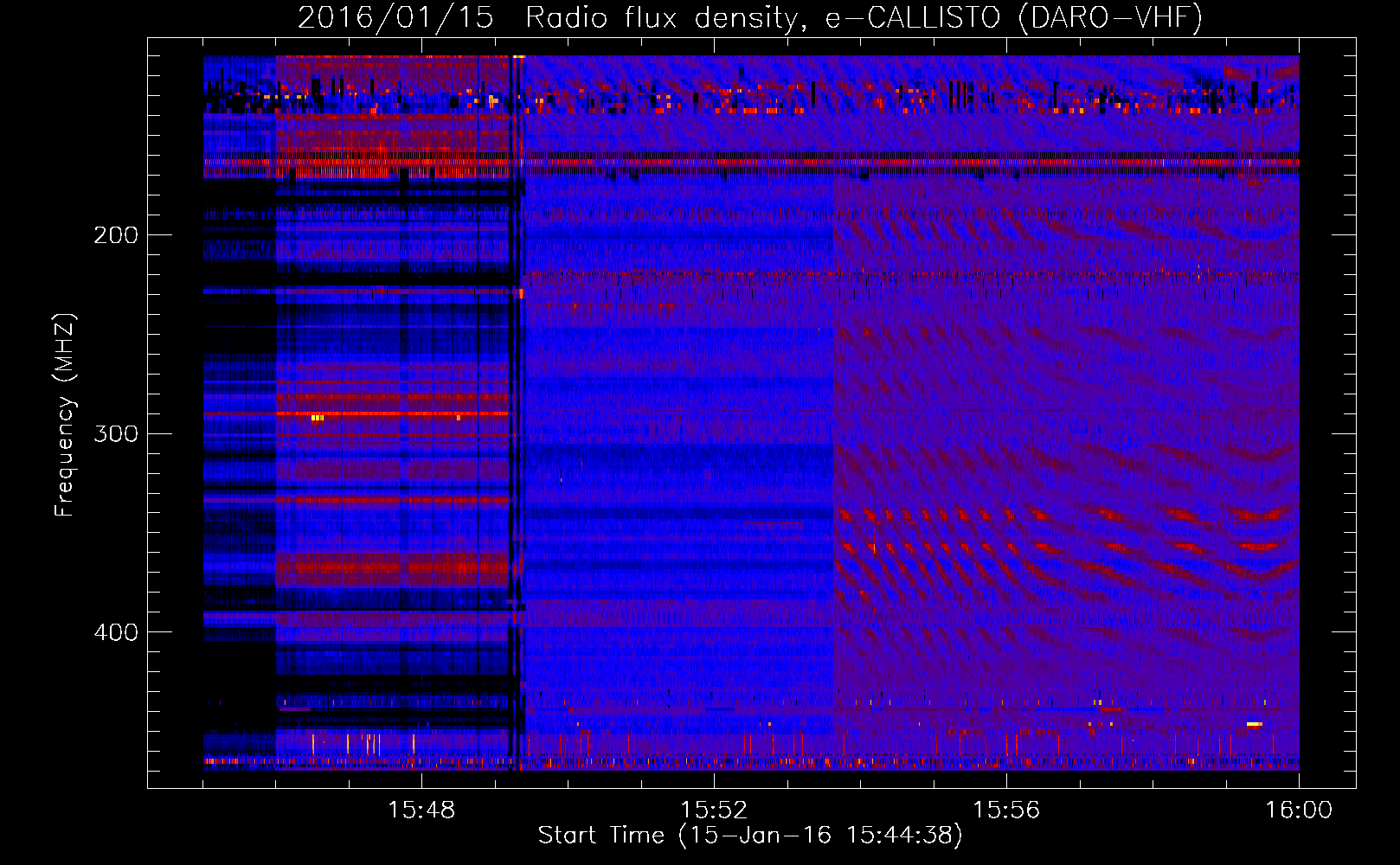Click the '15:48' time axis label
The image size is (1400, 865).
421,811
